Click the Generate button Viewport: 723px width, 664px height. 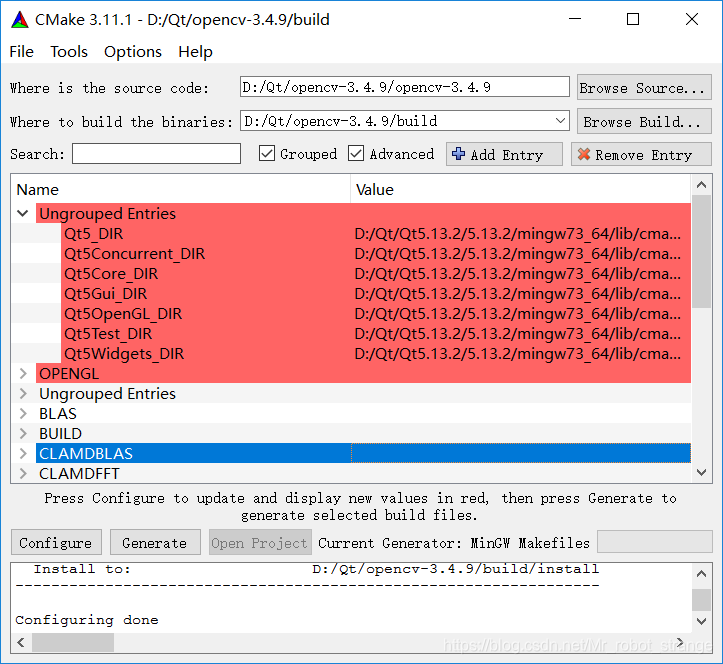coord(155,543)
